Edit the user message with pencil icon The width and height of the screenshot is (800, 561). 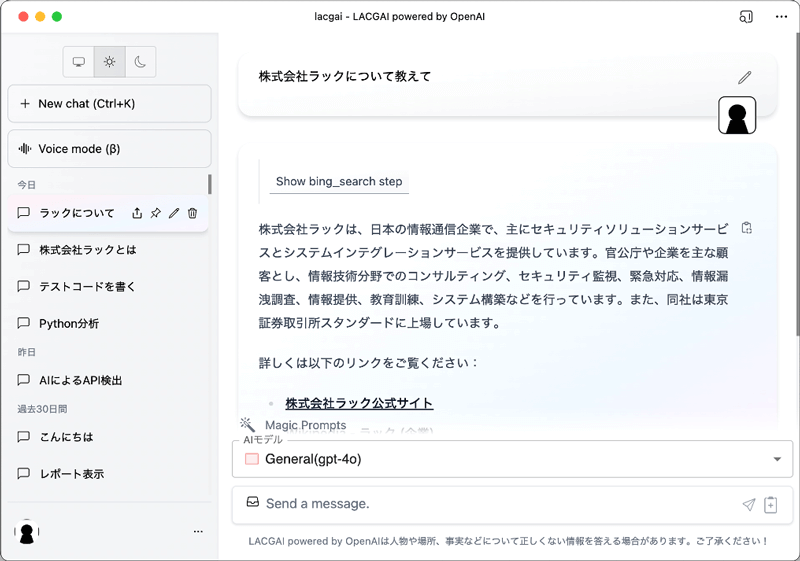coord(744,78)
